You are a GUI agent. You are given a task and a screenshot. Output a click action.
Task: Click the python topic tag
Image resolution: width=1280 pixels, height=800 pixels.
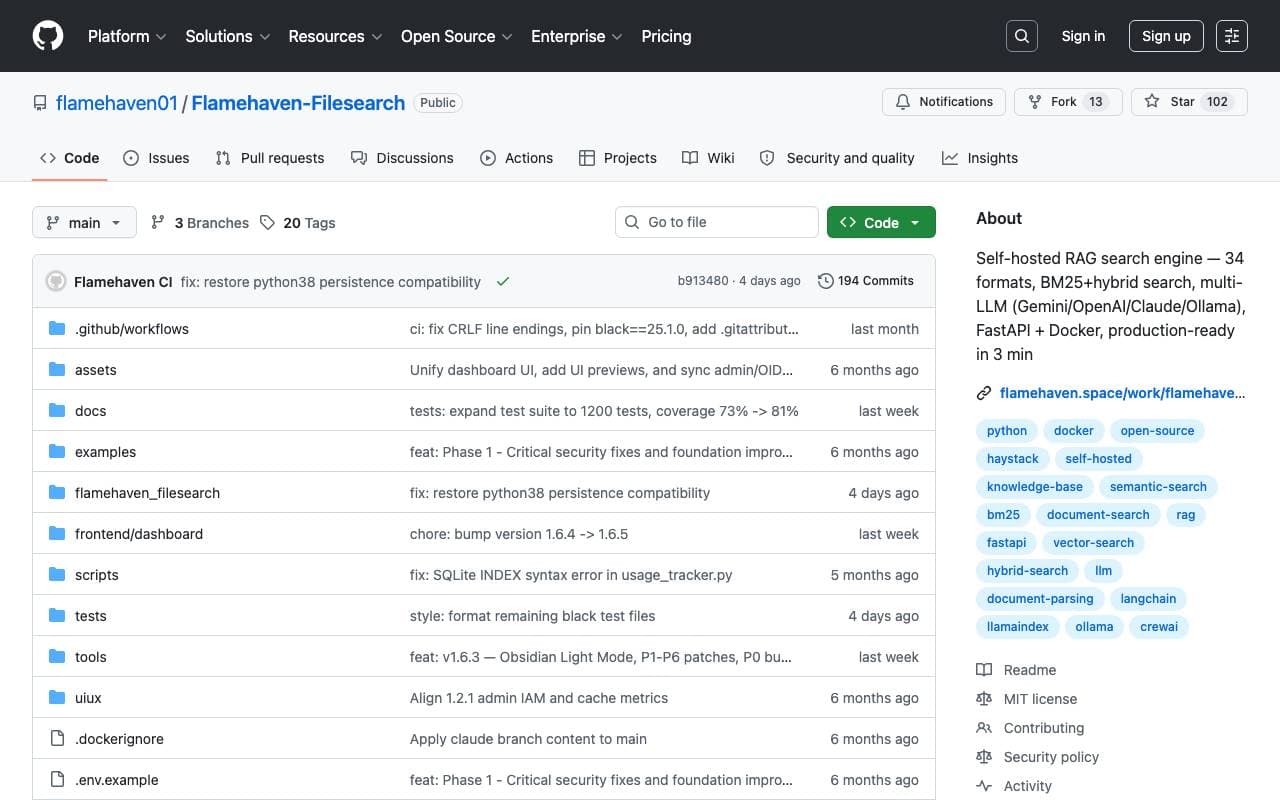[x=1007, y=431]
